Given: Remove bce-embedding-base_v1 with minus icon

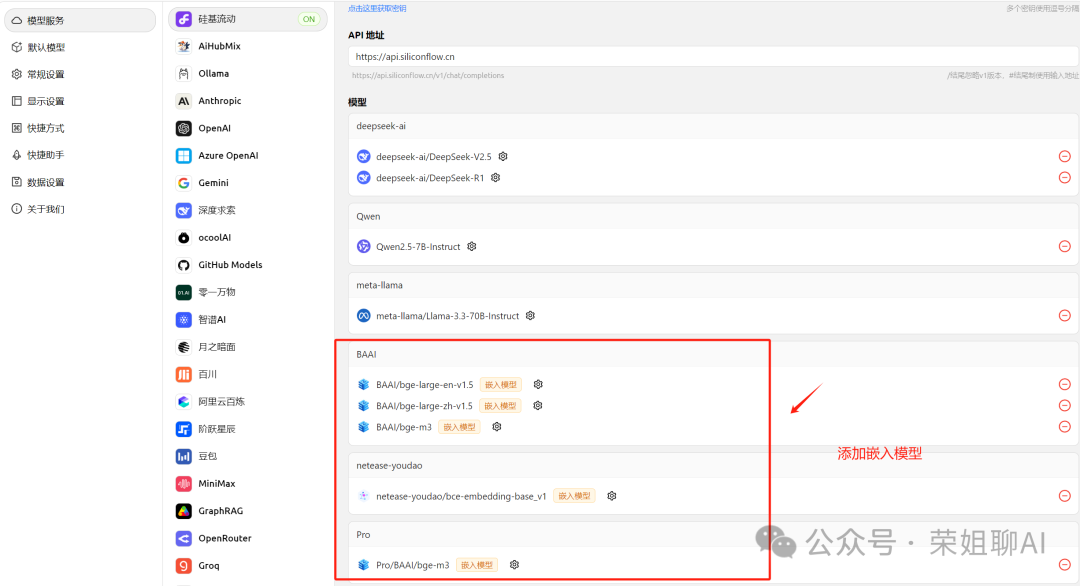Looking at the screenshot, I should [x=1064, y=496].
